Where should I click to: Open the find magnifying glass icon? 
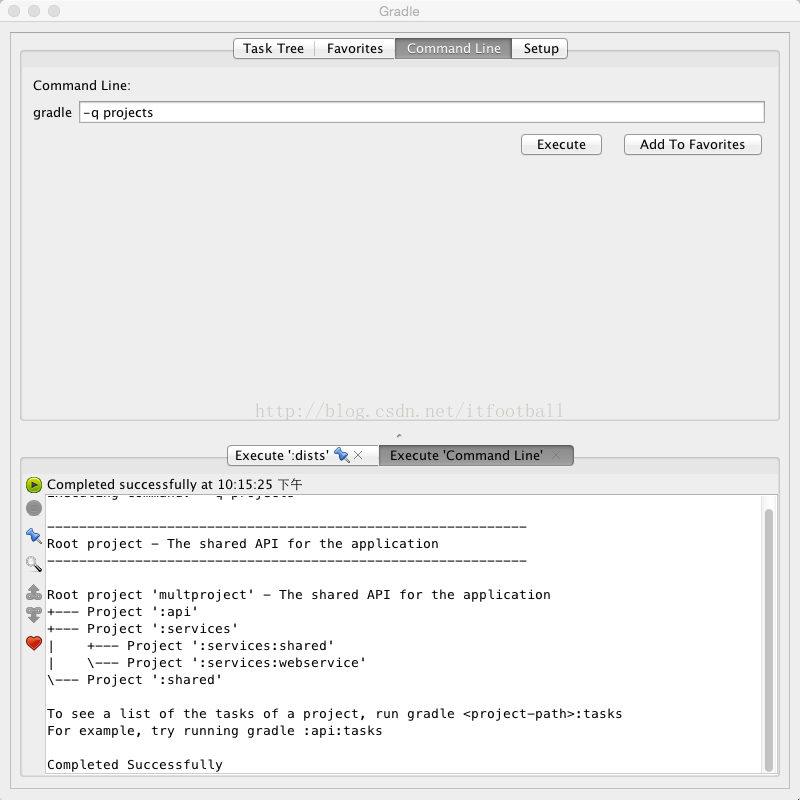(x=34, y=564)
